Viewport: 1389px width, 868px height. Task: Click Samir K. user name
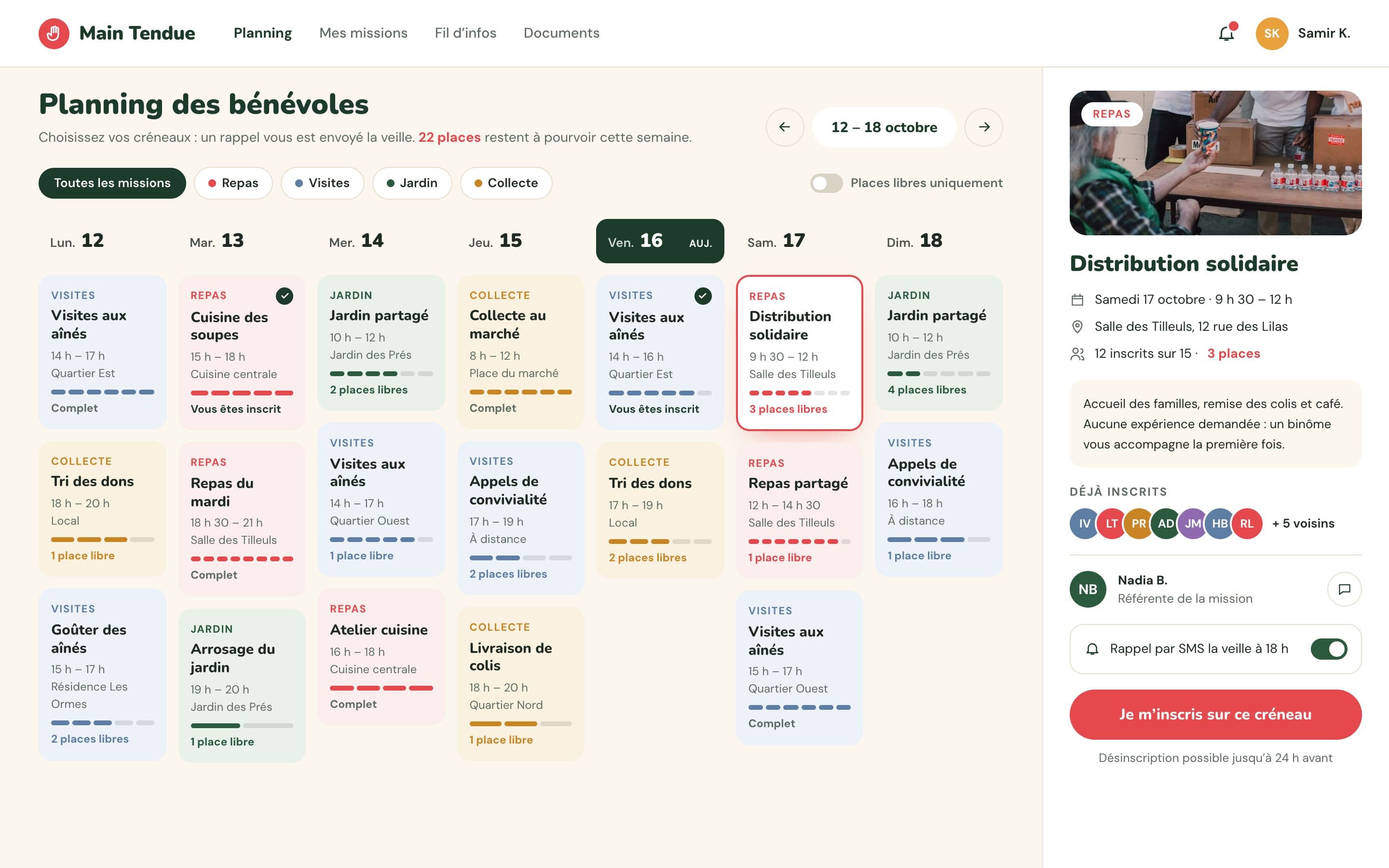(x=1323, y=33)
